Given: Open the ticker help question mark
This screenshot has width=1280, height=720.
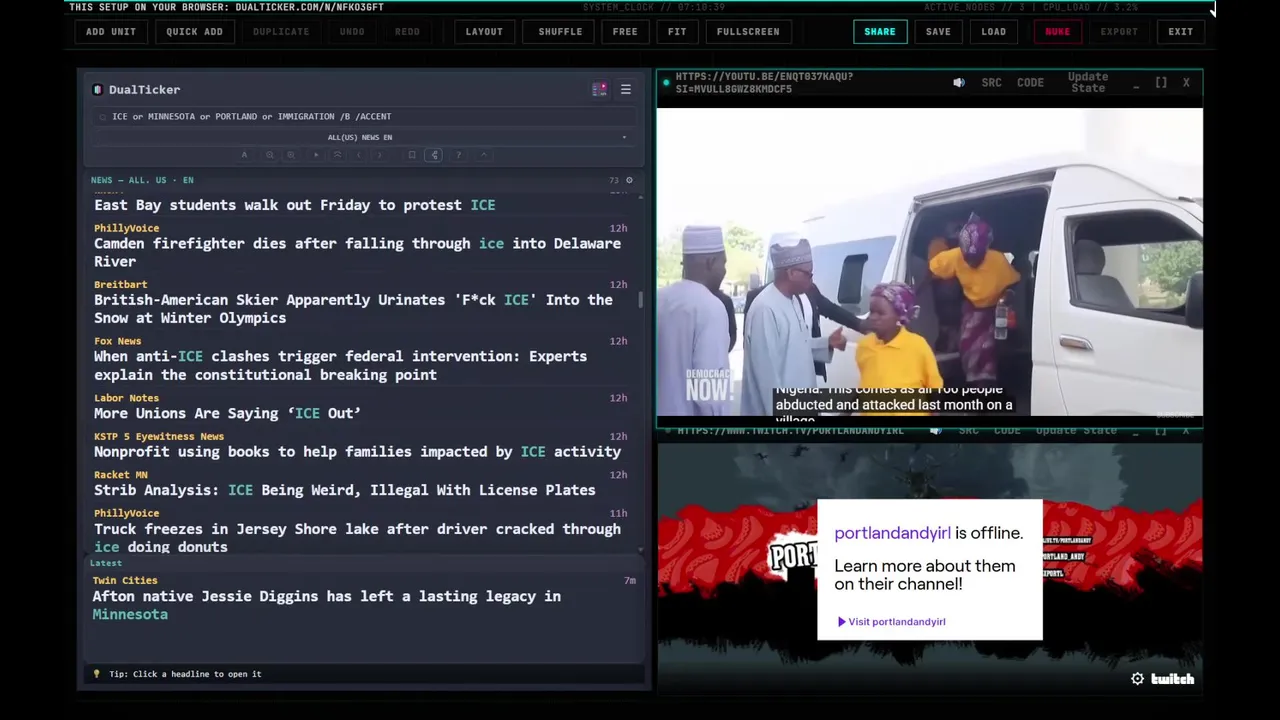Looking at the screenshot, I should [x=458, y=155].
